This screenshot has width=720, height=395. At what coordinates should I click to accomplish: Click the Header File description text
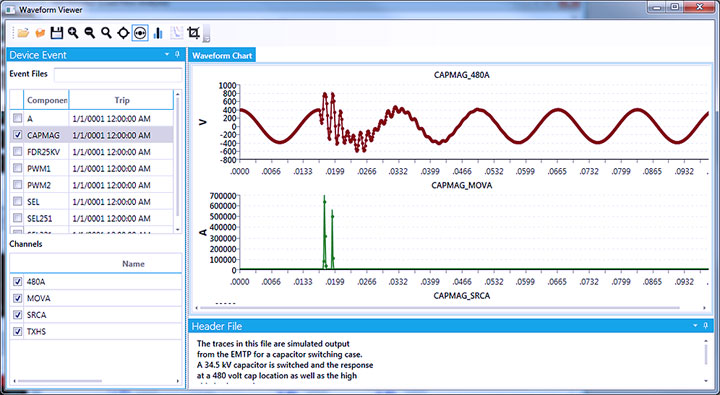[285, 360]
